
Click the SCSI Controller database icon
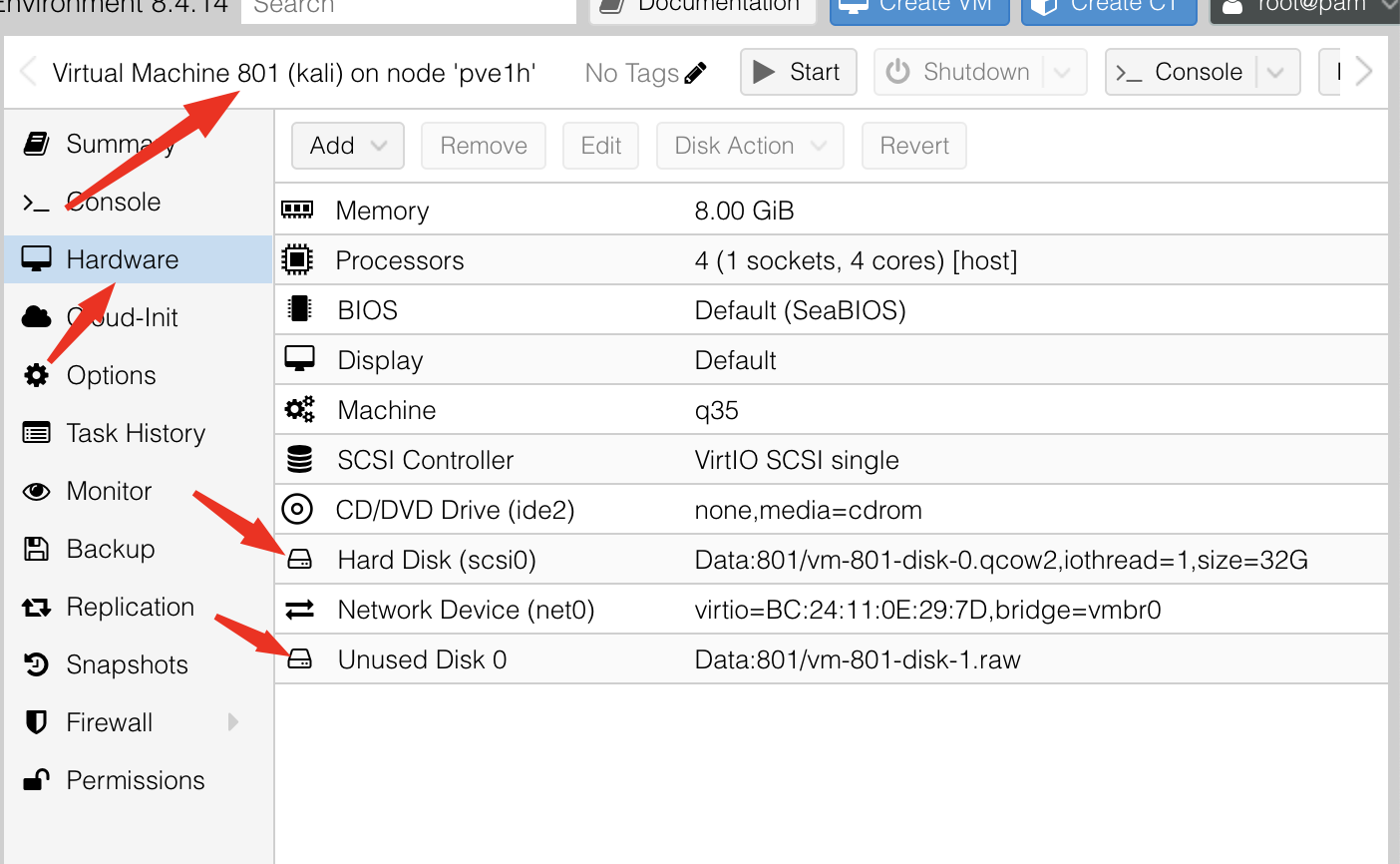coord(299,460)
